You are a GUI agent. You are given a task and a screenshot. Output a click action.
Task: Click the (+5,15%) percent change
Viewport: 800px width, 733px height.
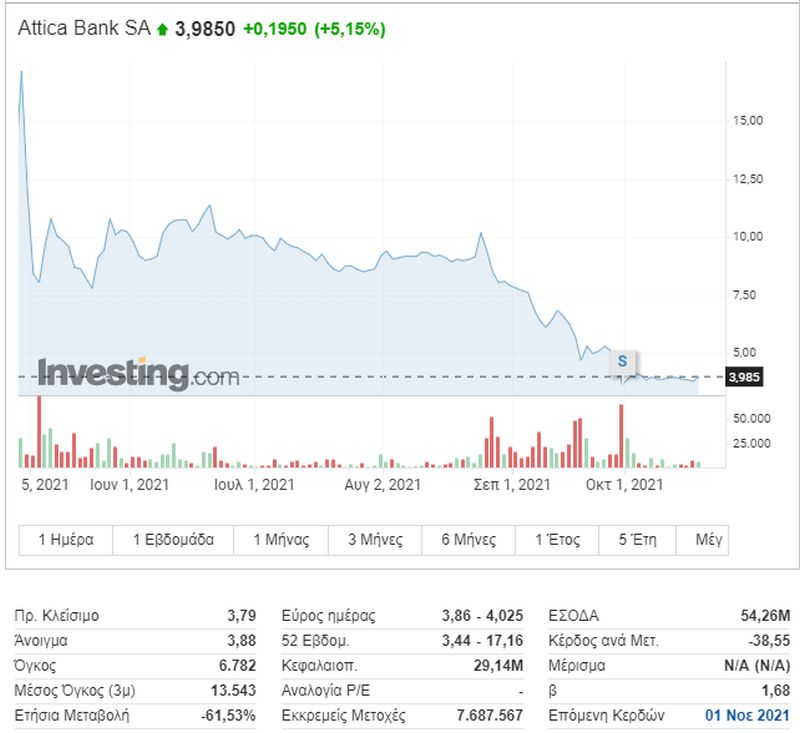tap(349, 29)
